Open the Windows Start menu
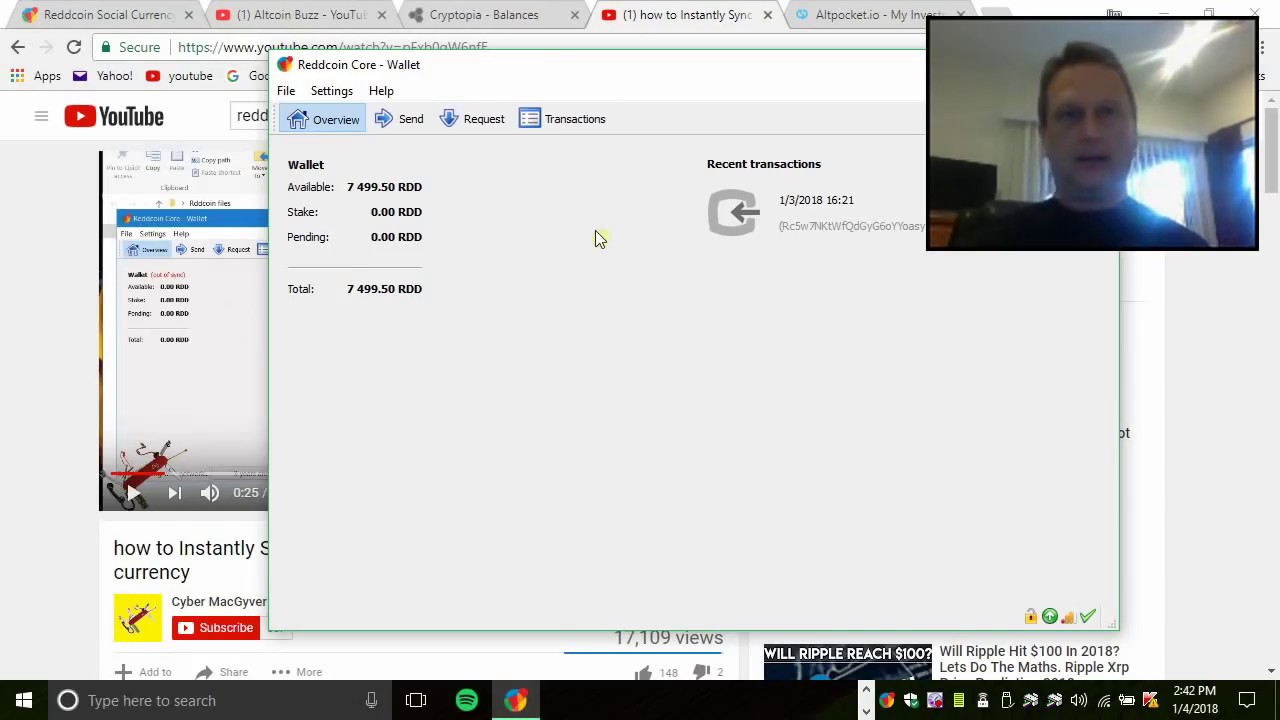This screenshot has height=720, width=1280. [x=24, y=700]
